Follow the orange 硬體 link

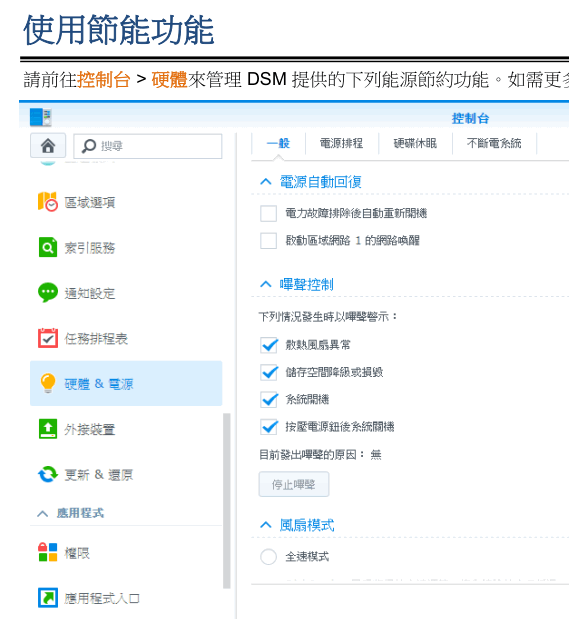(169, 80)
